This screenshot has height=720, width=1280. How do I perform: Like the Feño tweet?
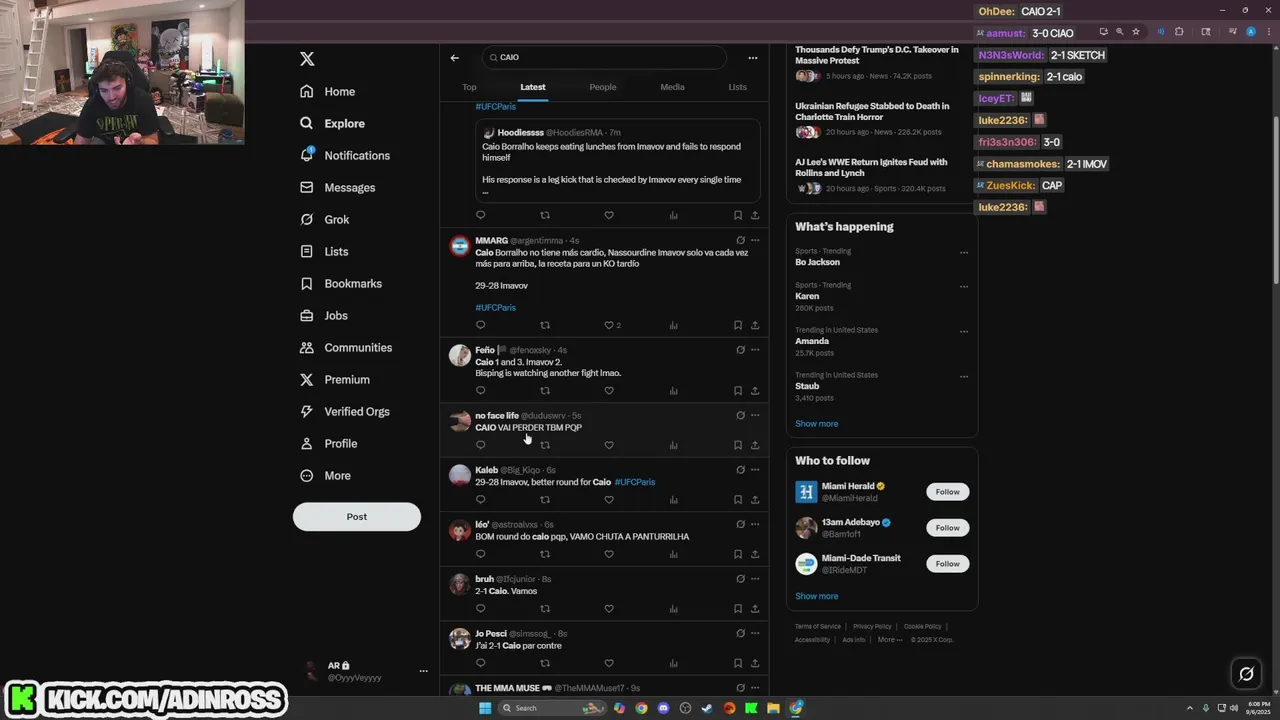[x=609, y=391]
